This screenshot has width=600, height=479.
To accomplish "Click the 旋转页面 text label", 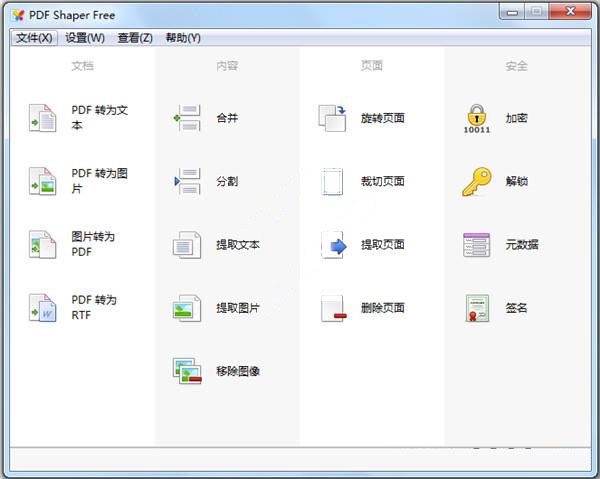I will 383,118.
